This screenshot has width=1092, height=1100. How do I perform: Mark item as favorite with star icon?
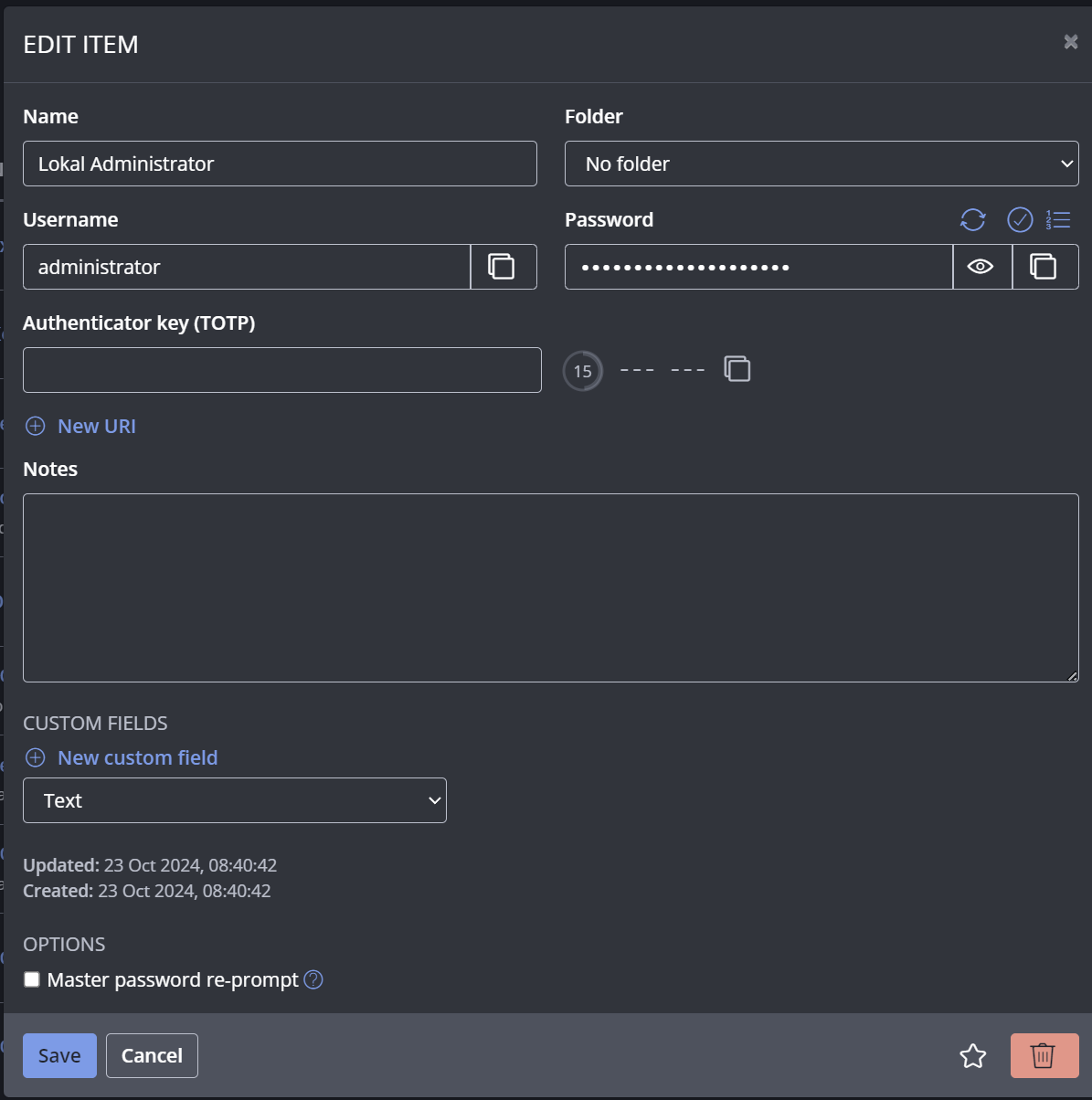pyautogui.click(x=973, y=1056)
